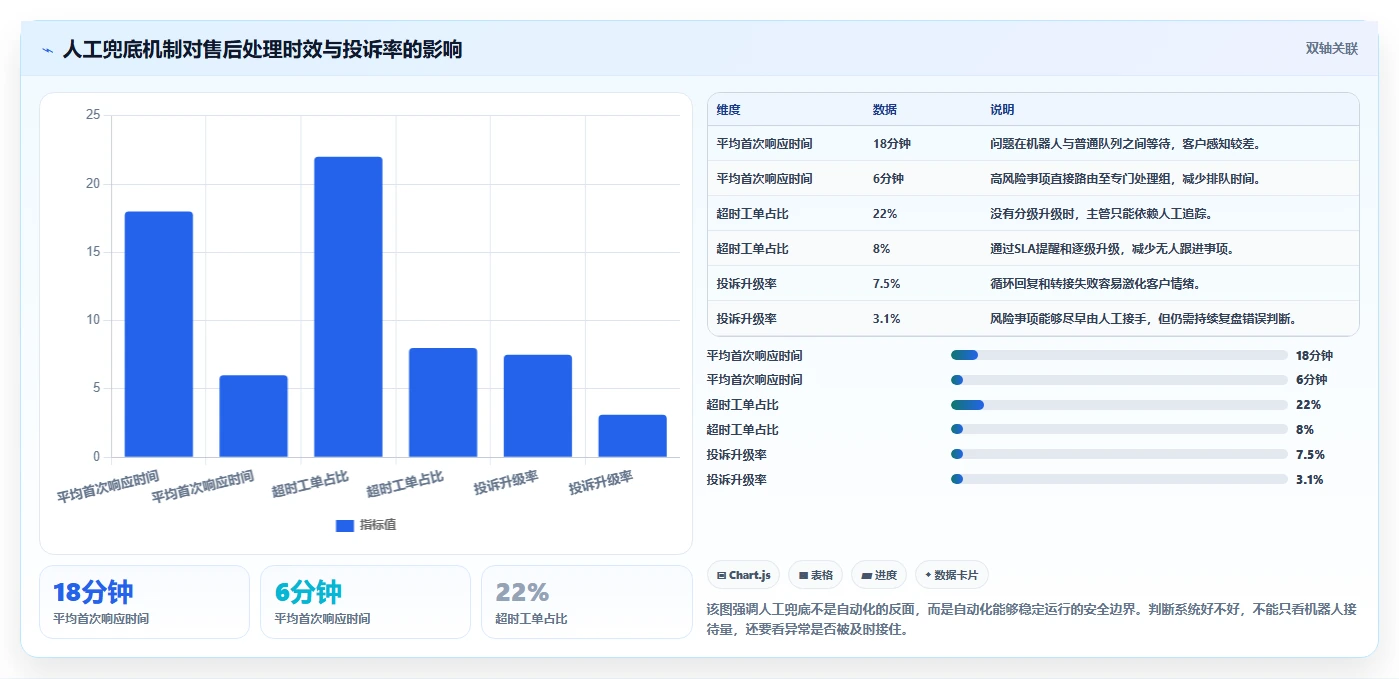Screen dimensions: 1399x679
Task: Click the chart bar at value 8
Action: (x=443, y=402)
